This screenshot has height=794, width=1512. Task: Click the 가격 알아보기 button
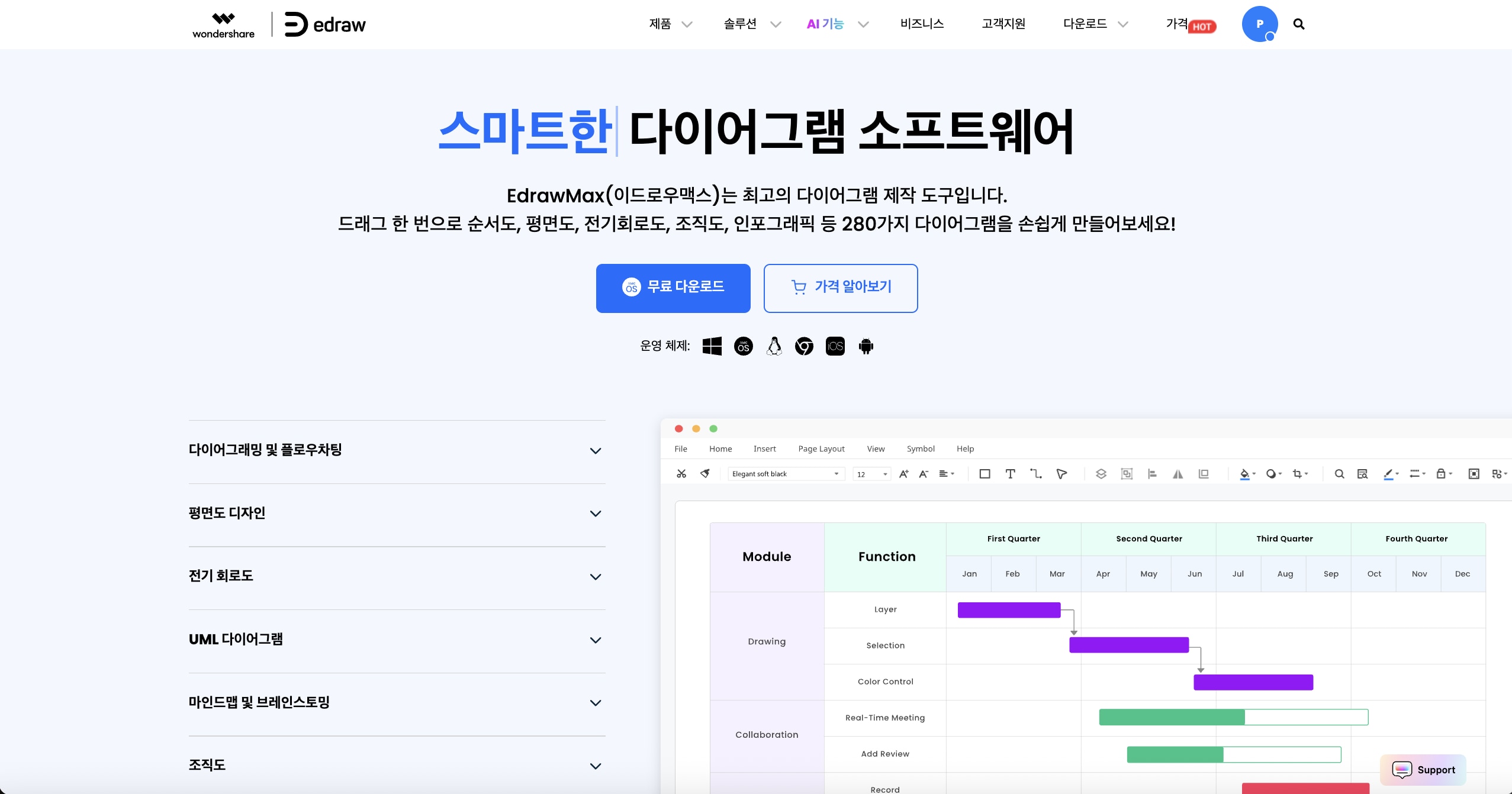tap(840, 288)
